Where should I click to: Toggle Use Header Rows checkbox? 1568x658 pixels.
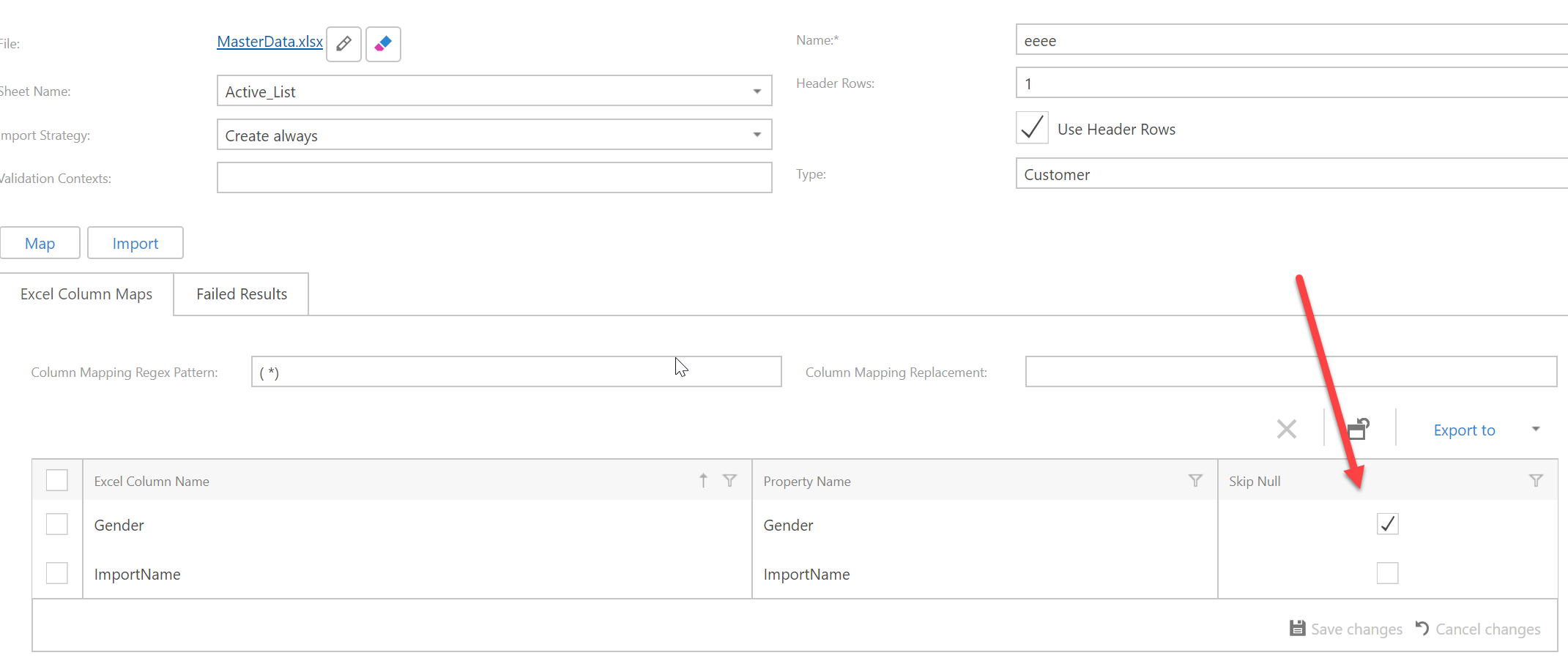(1032, 128)
